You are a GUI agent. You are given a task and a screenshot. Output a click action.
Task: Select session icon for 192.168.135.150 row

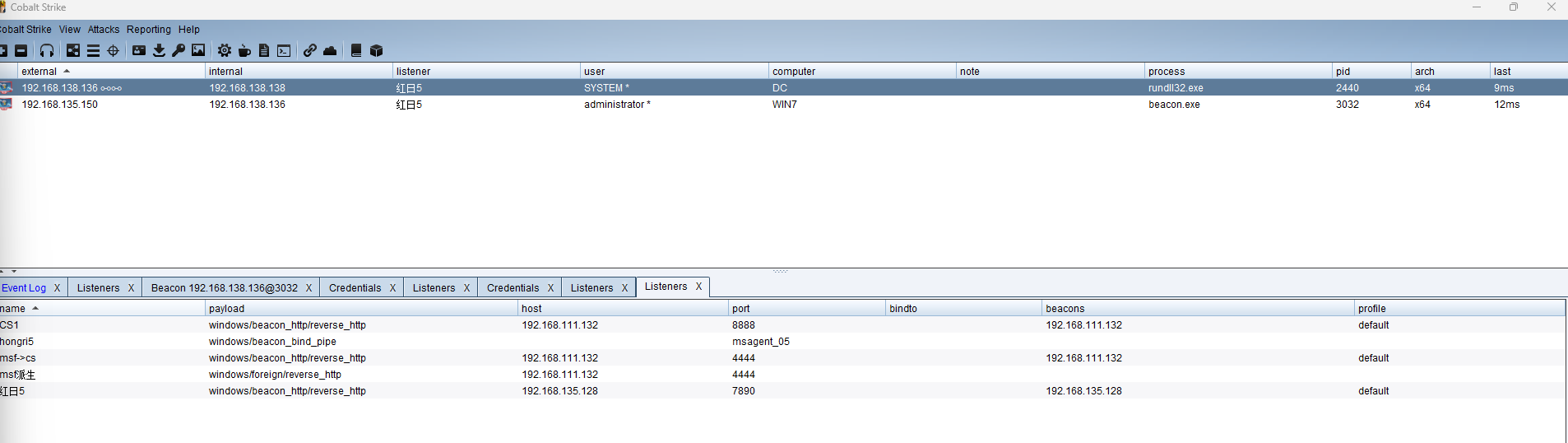click(x=7, y=105)
